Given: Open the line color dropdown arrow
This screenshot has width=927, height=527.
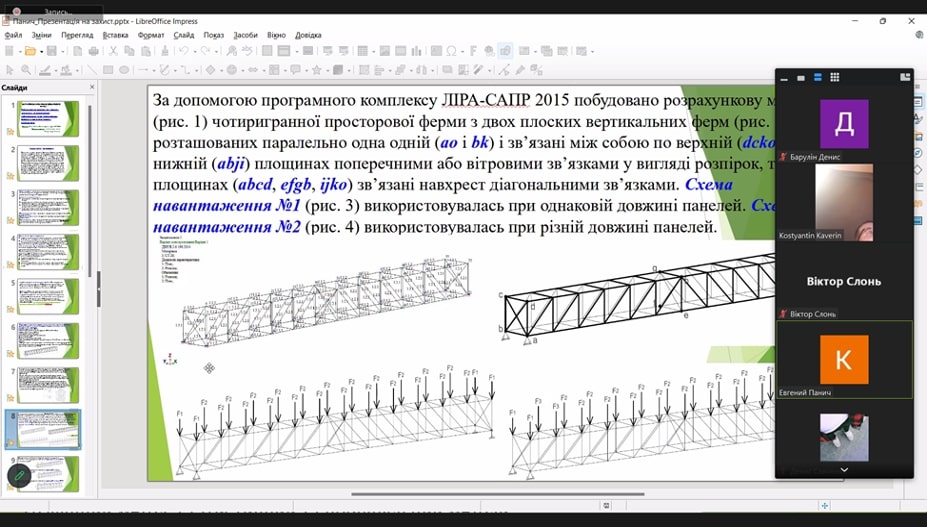Looking at the screenshot, I should [x=56, y=70].
